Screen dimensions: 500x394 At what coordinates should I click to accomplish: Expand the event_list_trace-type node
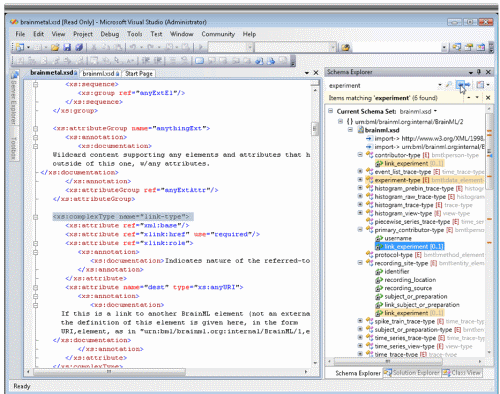click(360, 171)
